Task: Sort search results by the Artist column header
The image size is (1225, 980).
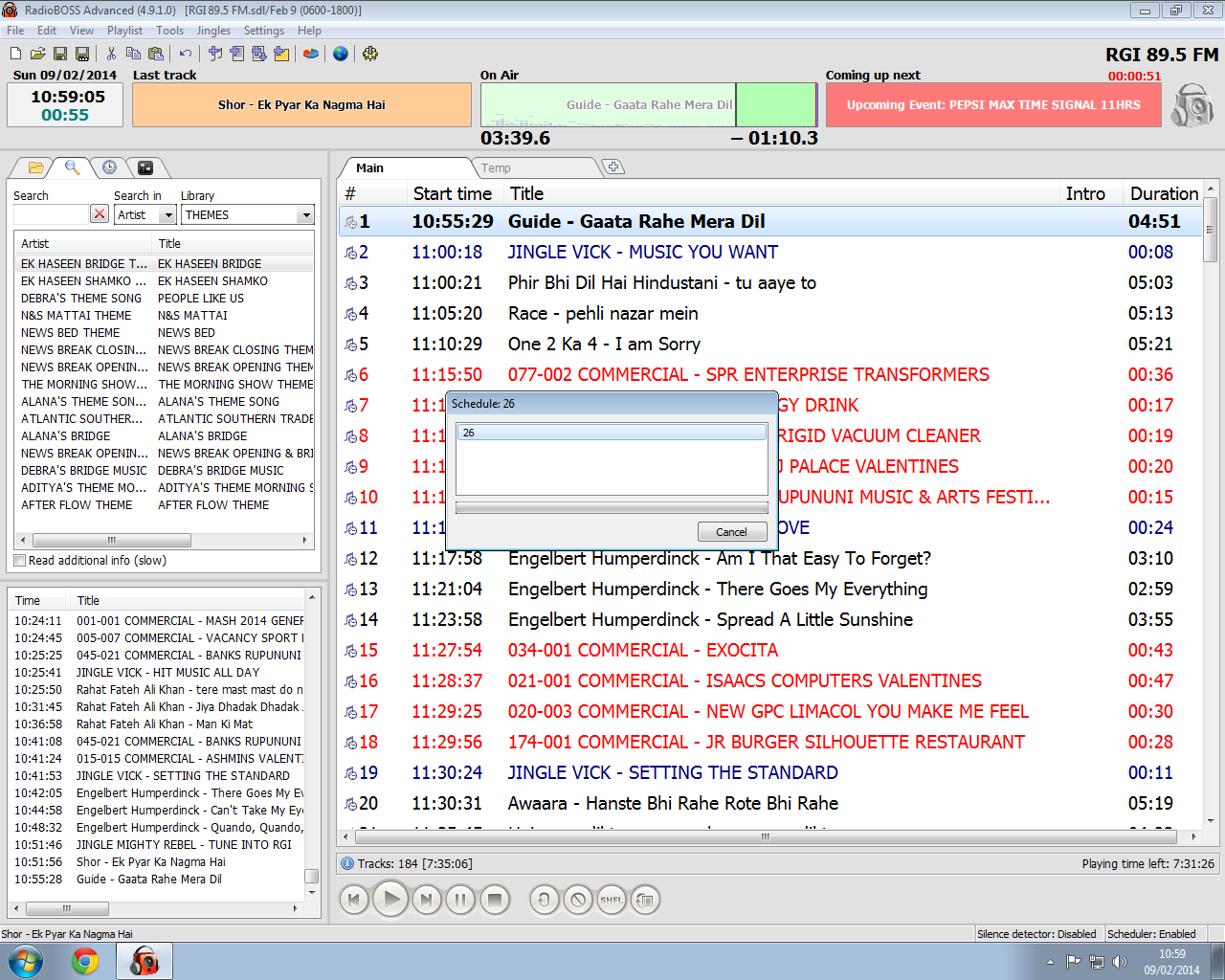Action: [83, 244]
